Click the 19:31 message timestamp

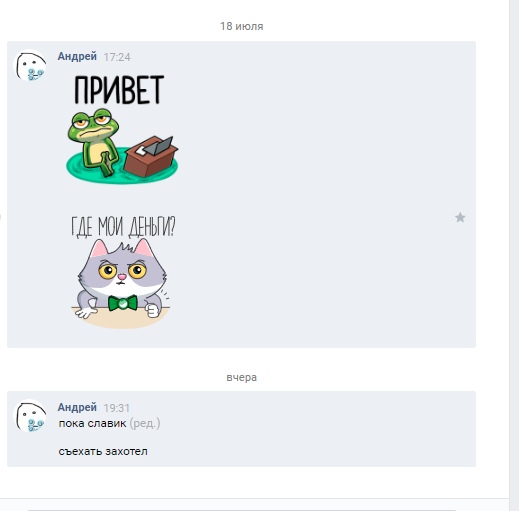click(x=116, y=408)
